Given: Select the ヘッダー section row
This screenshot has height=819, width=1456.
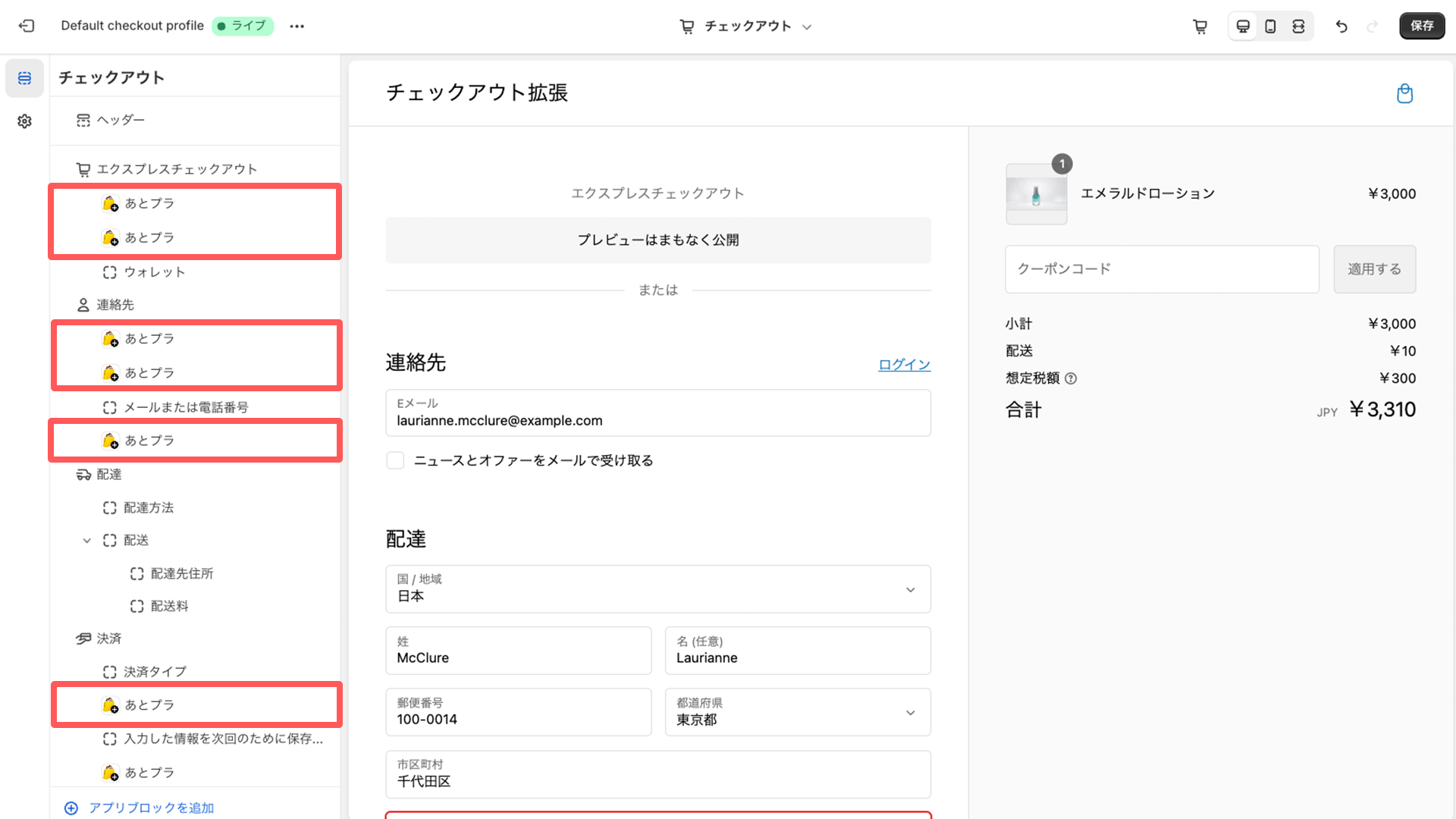Looking at the screenshot, I should (195, 120).
